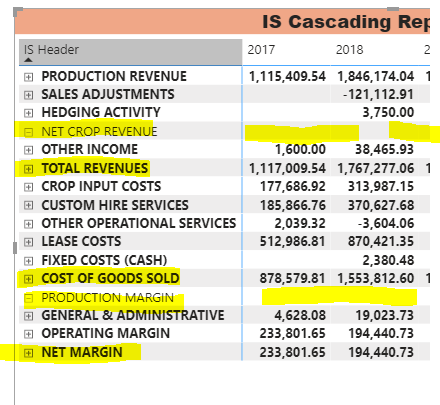440x405 pixels.
Task: Click the 1,553,812.60 cost of goods cell
Action: click(x=376, y=279)
